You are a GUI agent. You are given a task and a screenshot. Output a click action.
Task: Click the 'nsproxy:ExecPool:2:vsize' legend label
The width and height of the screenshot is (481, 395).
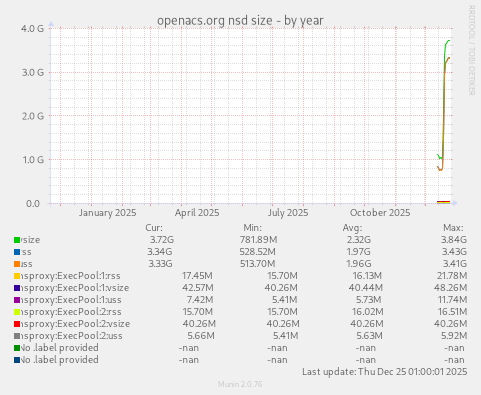pos(76,324)
